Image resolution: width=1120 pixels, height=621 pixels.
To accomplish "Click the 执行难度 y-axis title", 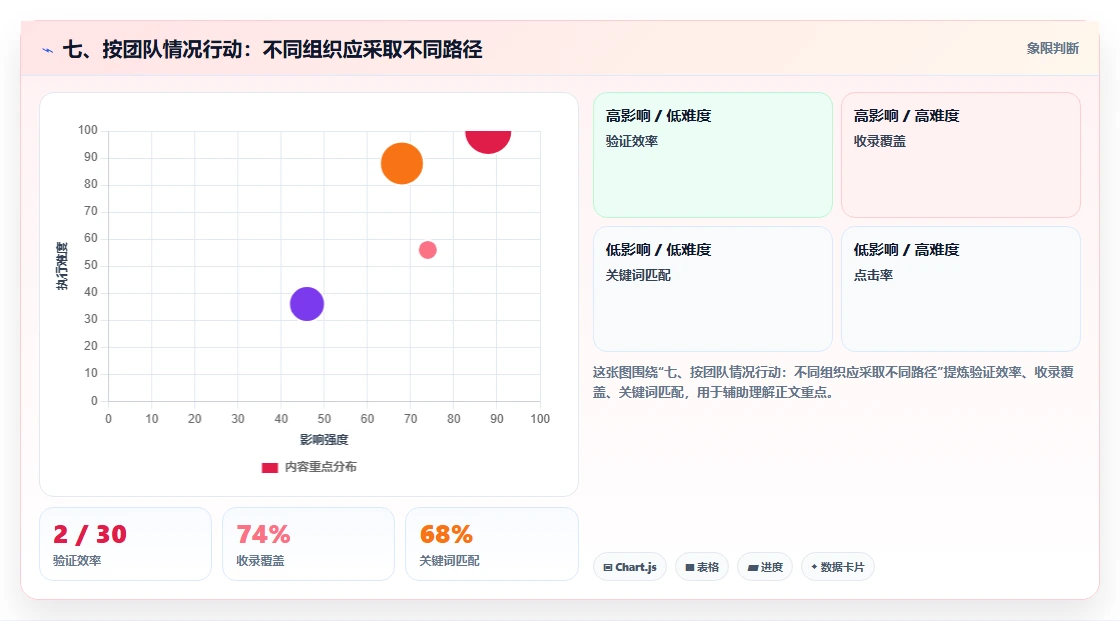I will tap(62, 266).
